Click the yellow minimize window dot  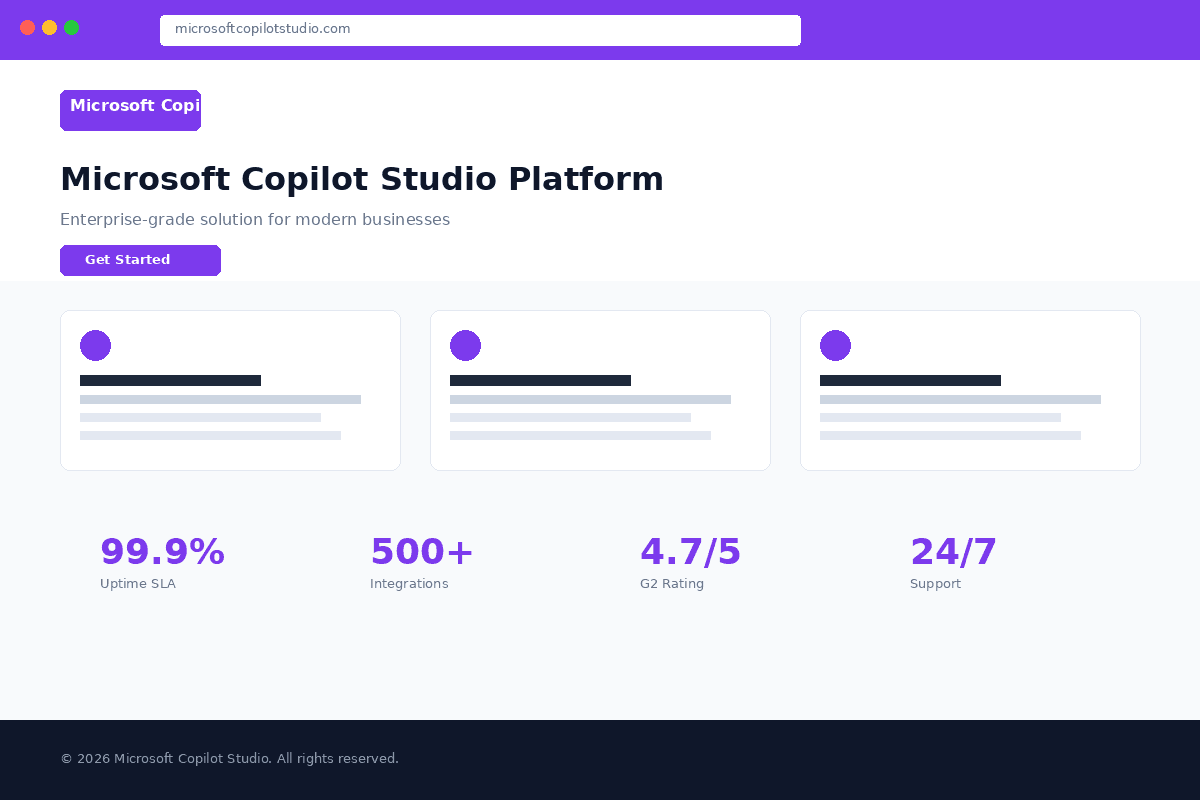point(49,27)
